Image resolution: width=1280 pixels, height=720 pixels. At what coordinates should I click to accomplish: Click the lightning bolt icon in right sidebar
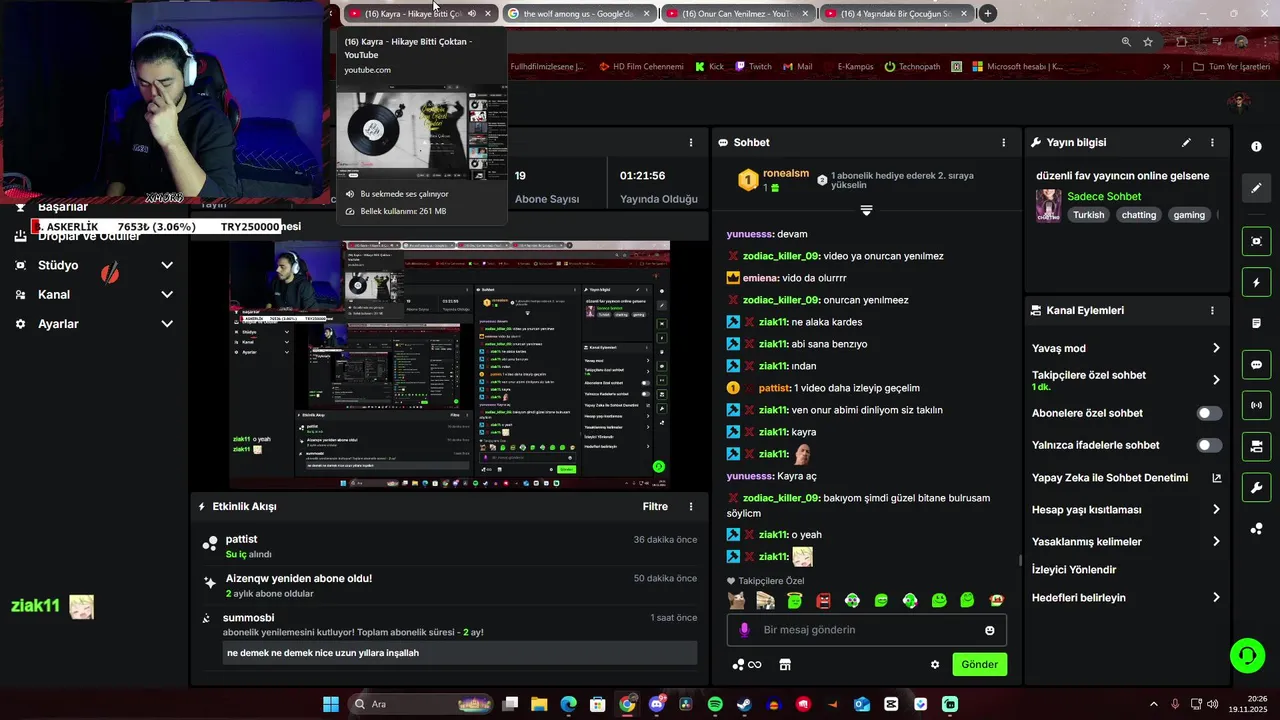tap(1256, 283)
